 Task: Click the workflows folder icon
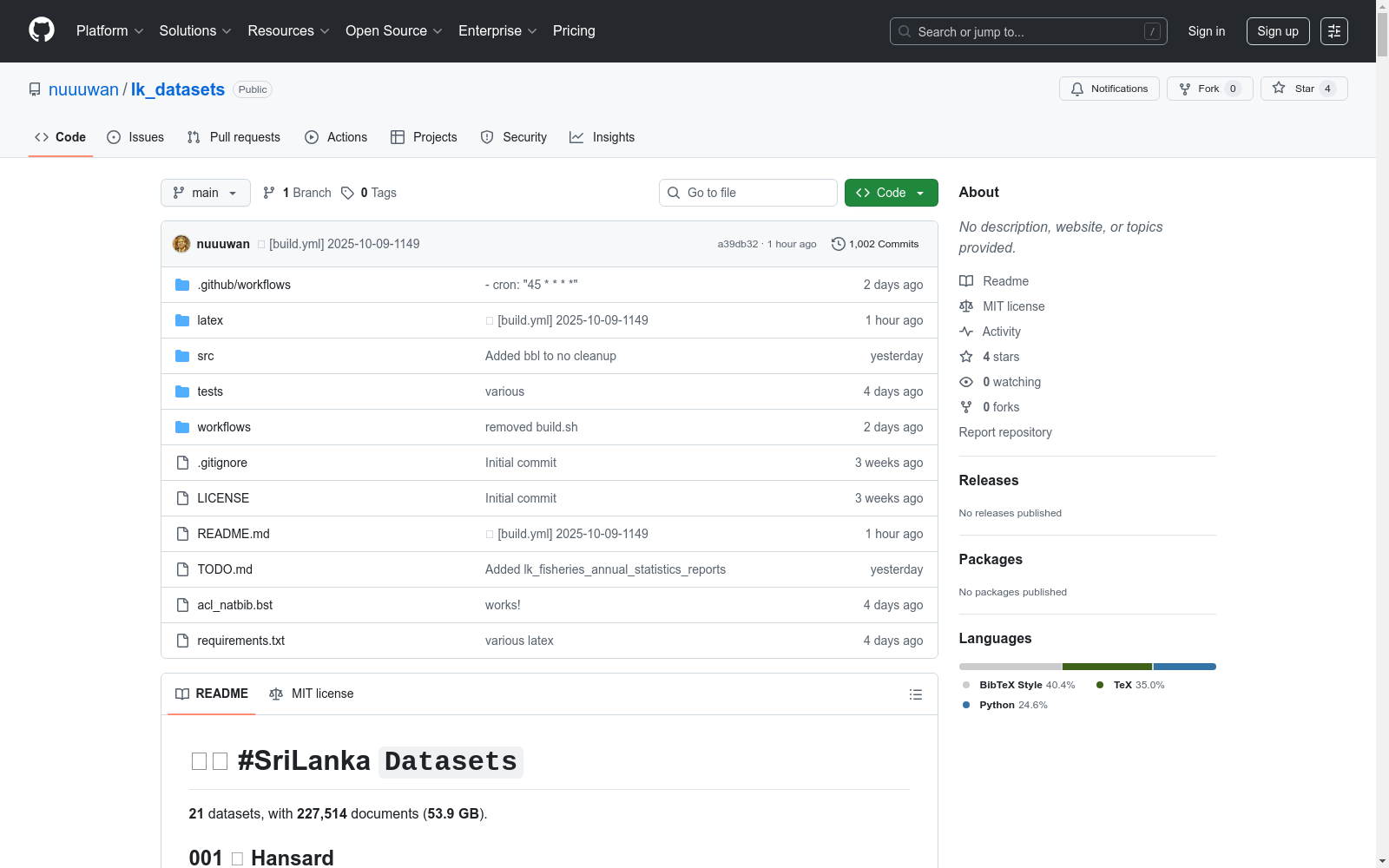coord(182,427)
